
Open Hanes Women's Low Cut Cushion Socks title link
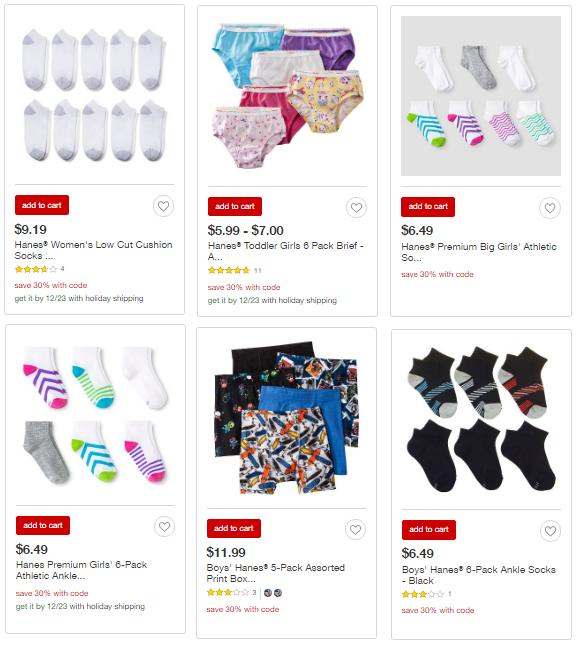pyautogui.click(x=93, y=250)
